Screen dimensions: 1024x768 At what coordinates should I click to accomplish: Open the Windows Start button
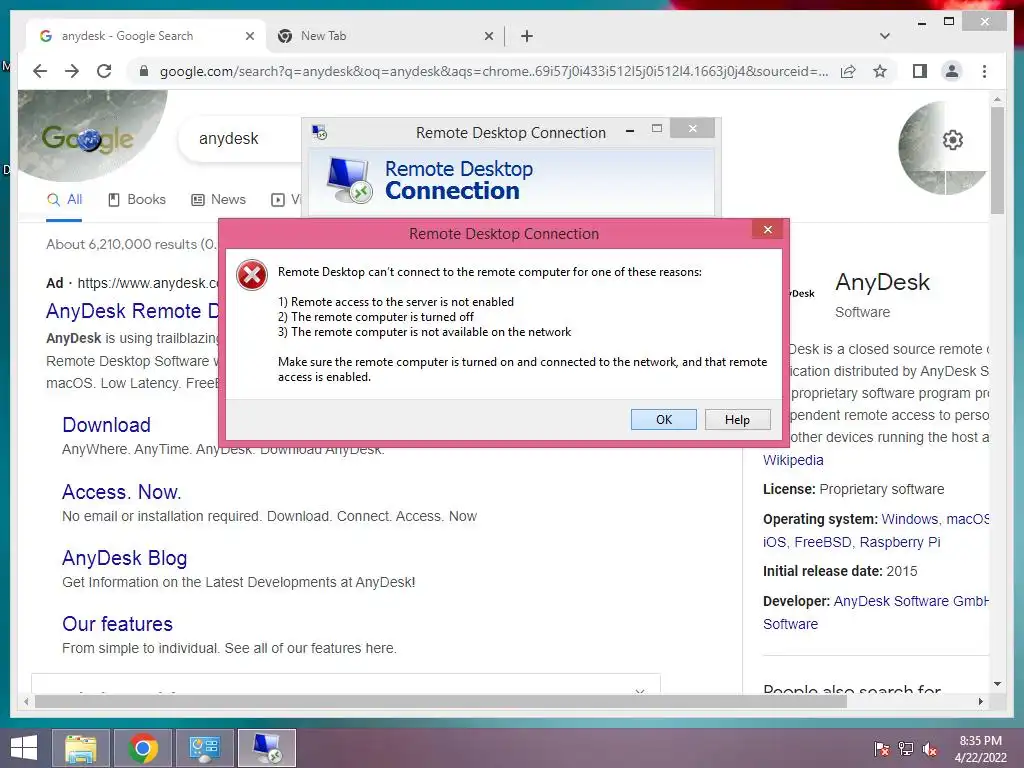pos(24,748)
